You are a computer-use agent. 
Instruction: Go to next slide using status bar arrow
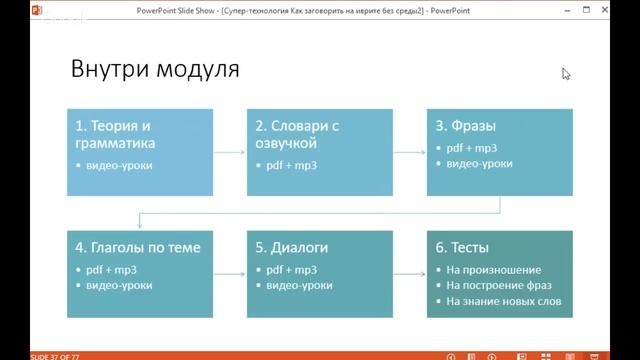point(492,357)
